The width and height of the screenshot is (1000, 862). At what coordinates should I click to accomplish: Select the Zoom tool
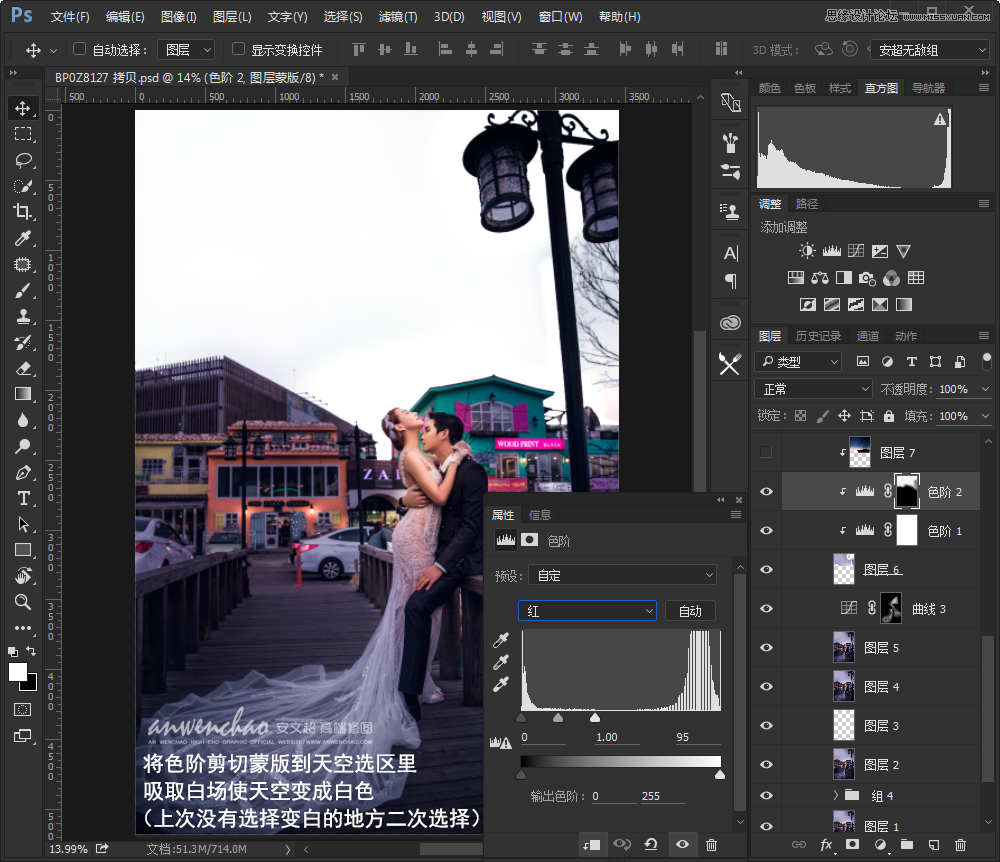(x=23, y=601)
